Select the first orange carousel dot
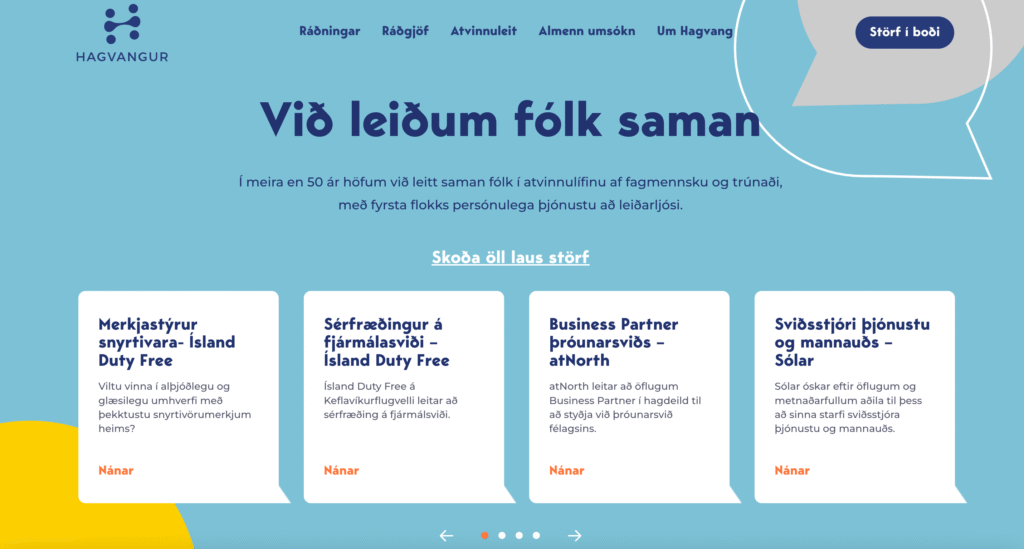1024x549 pixels. [x=485, y=535]
